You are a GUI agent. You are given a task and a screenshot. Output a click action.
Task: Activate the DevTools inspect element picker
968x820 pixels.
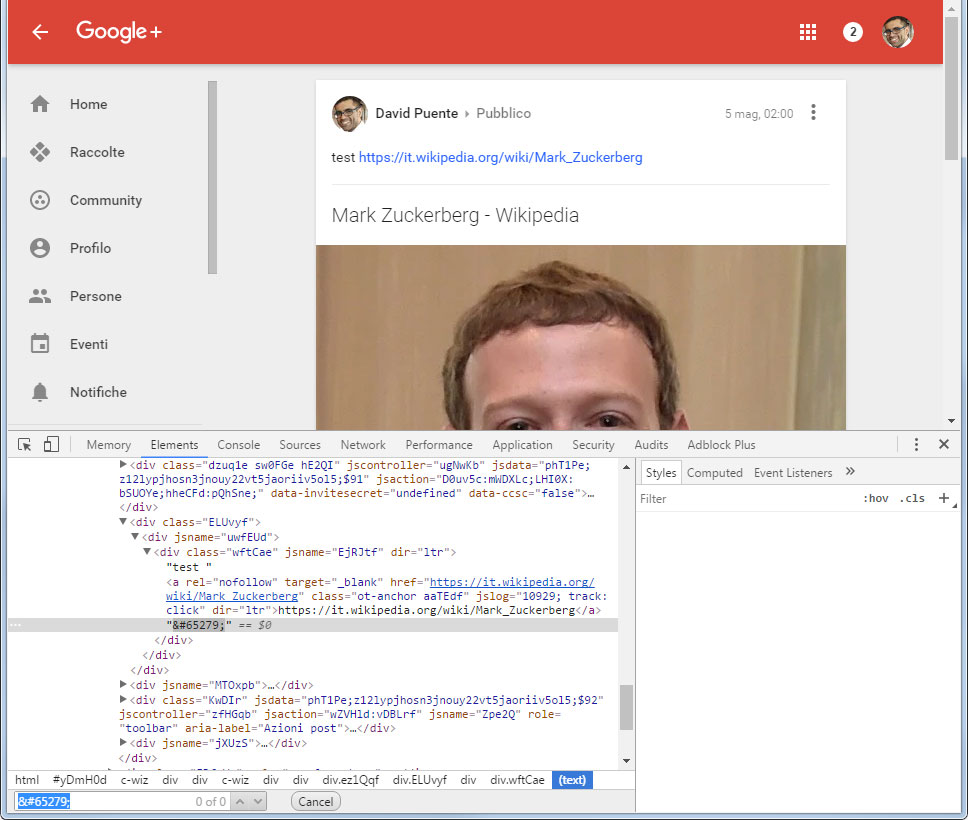click(25, 445)
